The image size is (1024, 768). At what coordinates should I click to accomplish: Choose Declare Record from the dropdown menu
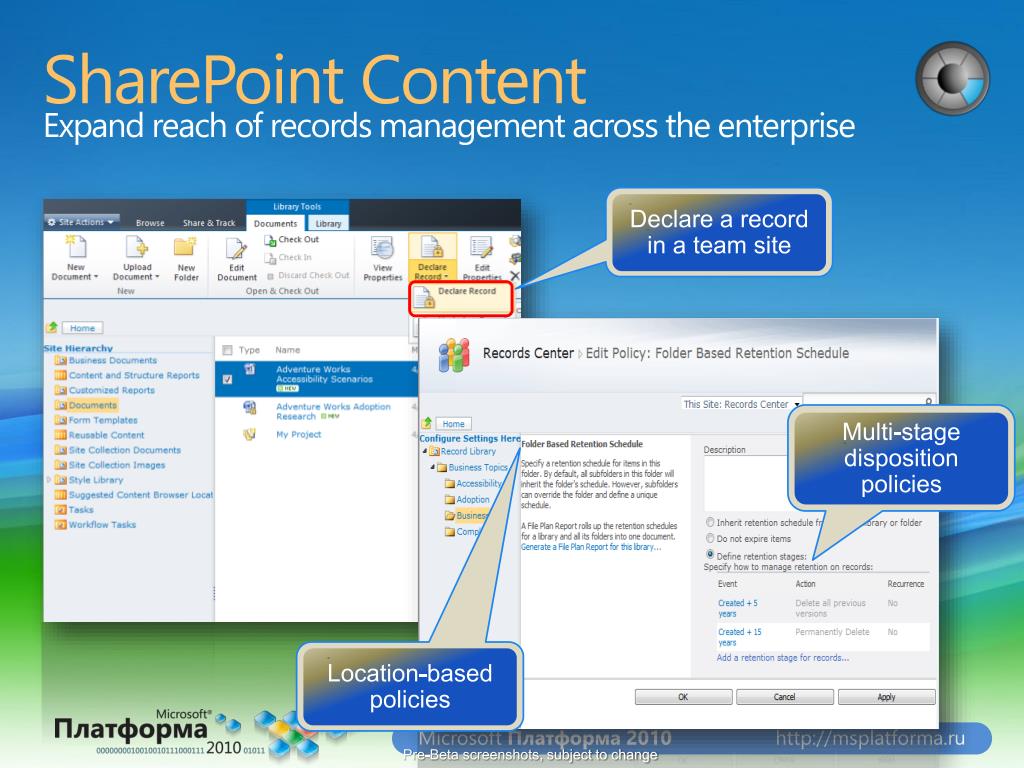461,298
